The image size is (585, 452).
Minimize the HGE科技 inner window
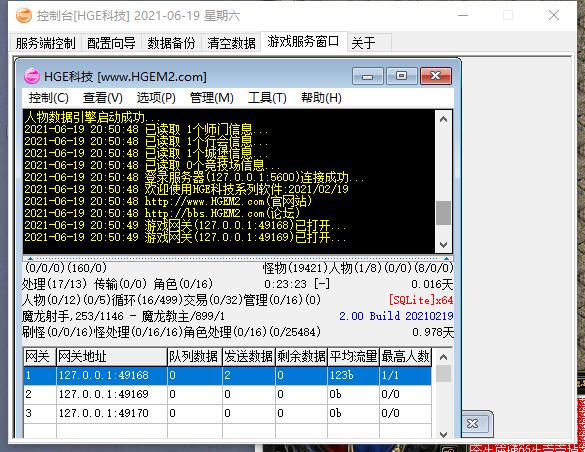[367, 76]
